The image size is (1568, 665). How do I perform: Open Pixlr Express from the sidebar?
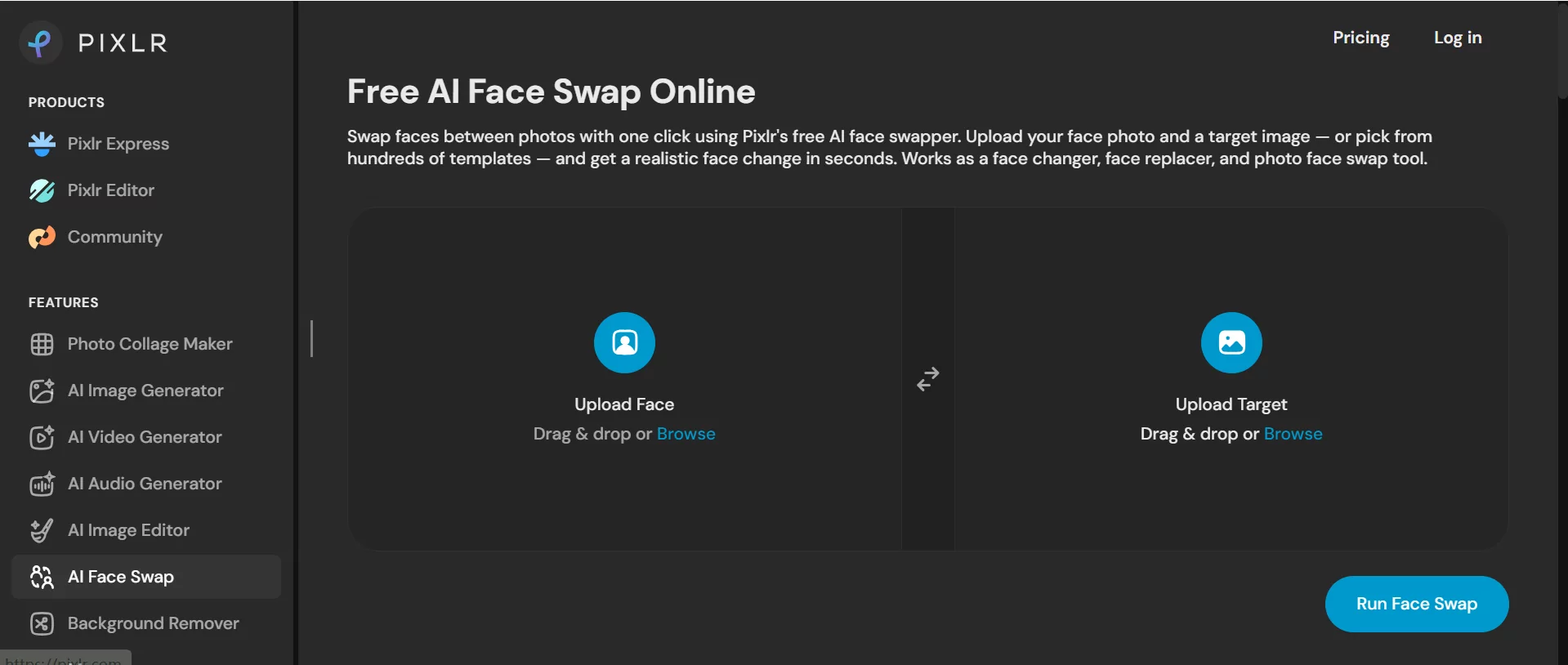(x=99, y=144)
